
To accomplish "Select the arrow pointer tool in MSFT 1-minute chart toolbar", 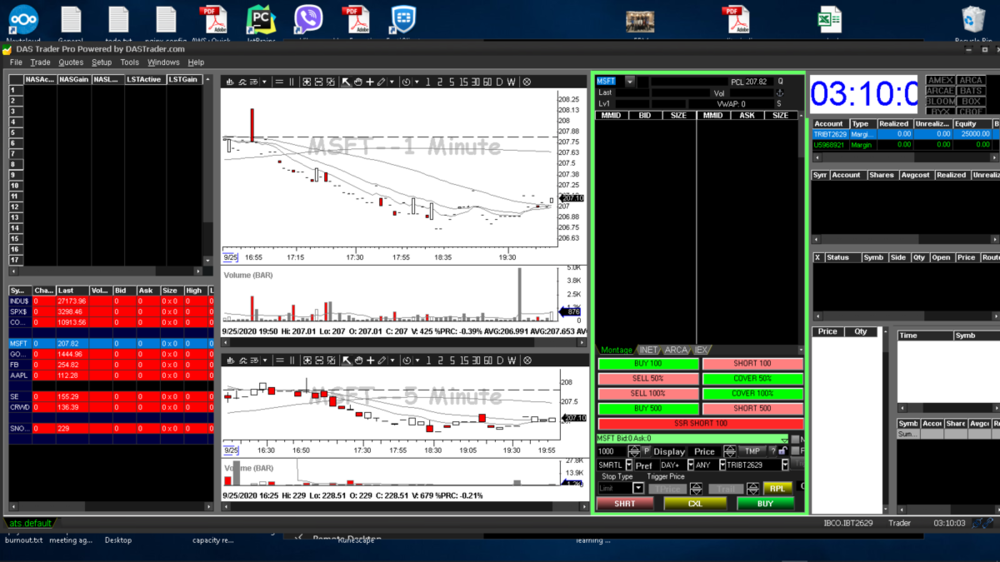I will pyautogui.click(x=345, y=82).
